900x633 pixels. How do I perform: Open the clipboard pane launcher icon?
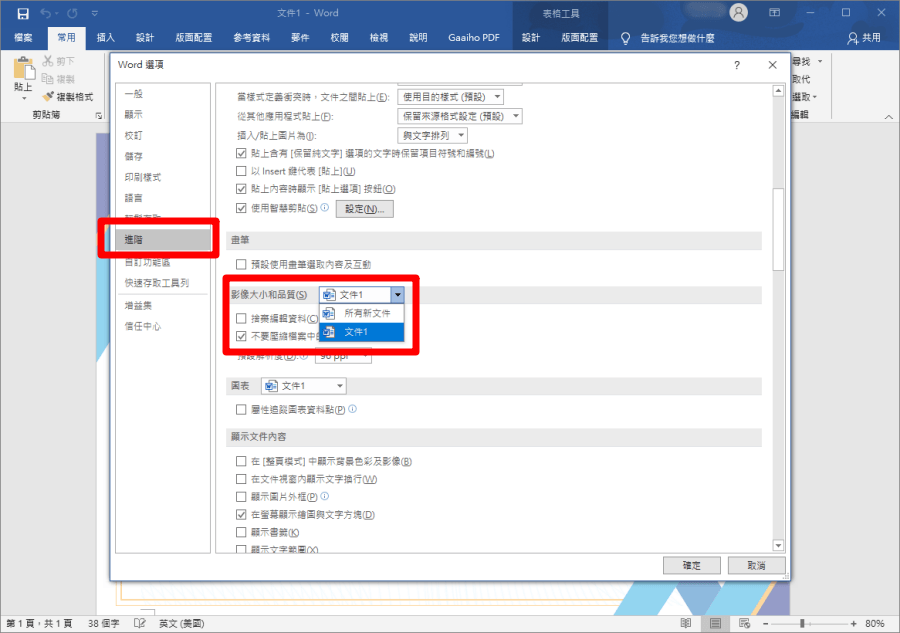[99, 115]
